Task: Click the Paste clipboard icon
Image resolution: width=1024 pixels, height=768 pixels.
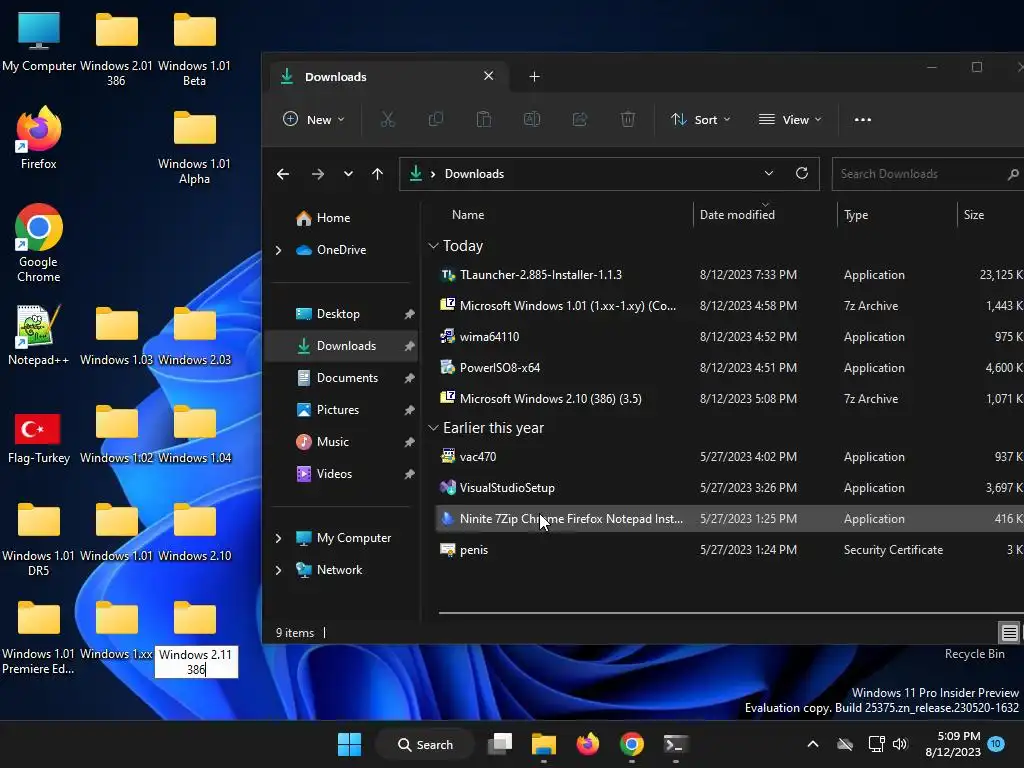Action: pyautogui.click(x=484, y=120)
